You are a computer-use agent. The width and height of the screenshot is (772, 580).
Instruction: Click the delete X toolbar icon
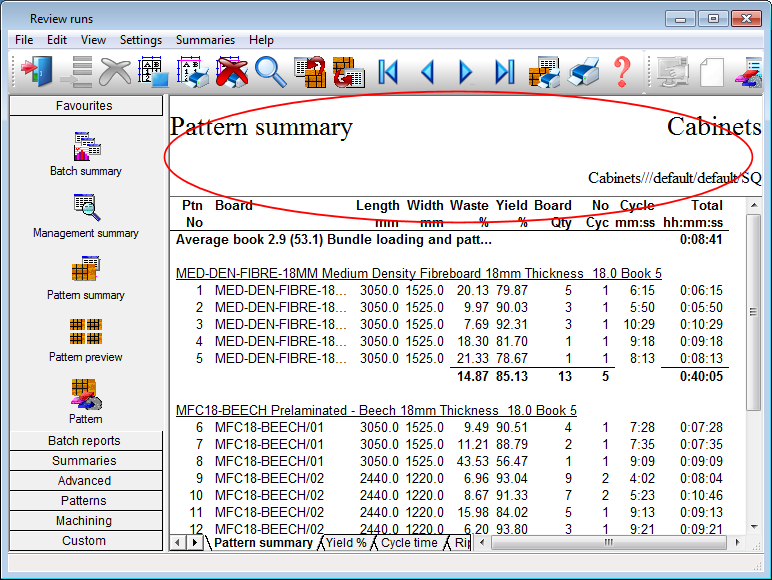click(x=115, y=72)
